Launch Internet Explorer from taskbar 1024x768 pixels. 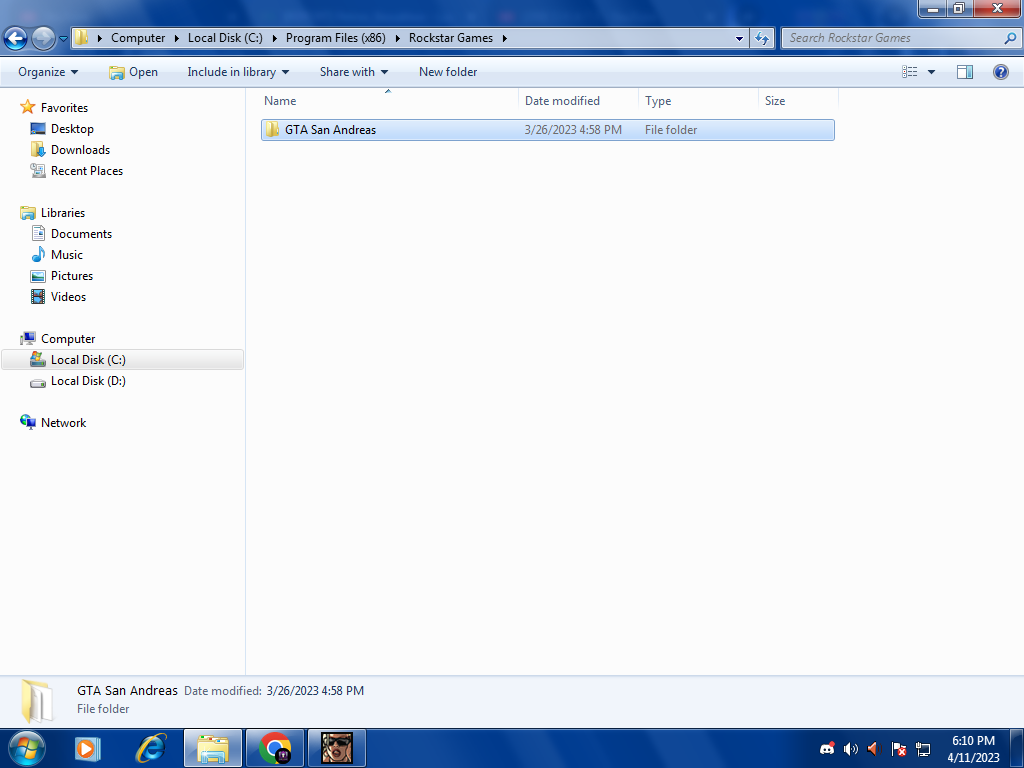tap(151, 748)
